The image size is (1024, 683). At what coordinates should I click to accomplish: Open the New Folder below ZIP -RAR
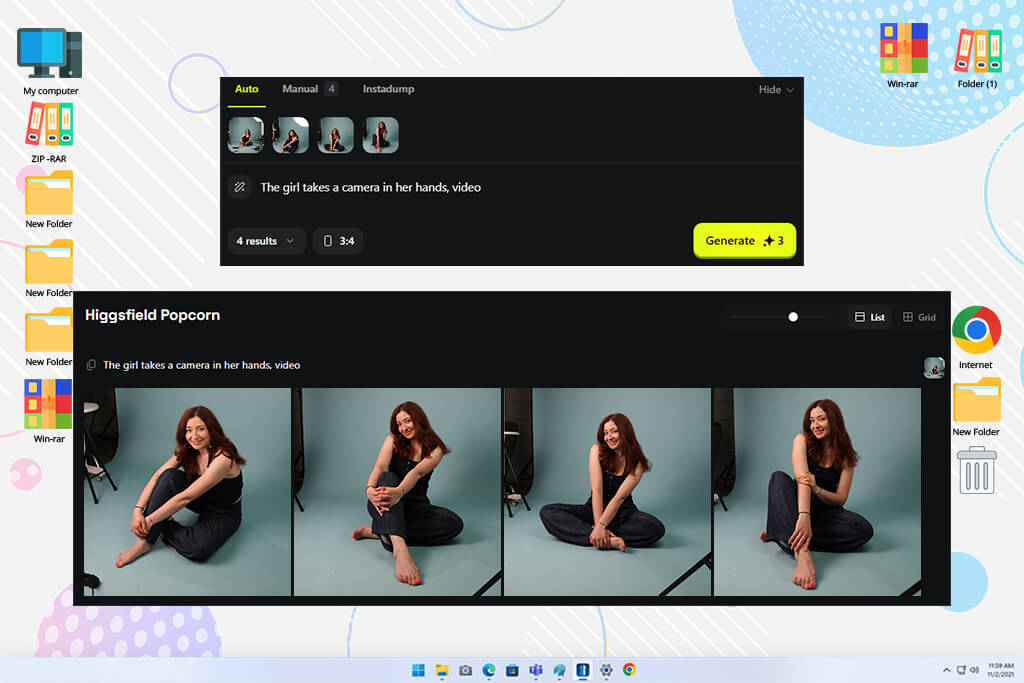click(x=49, y=200)
